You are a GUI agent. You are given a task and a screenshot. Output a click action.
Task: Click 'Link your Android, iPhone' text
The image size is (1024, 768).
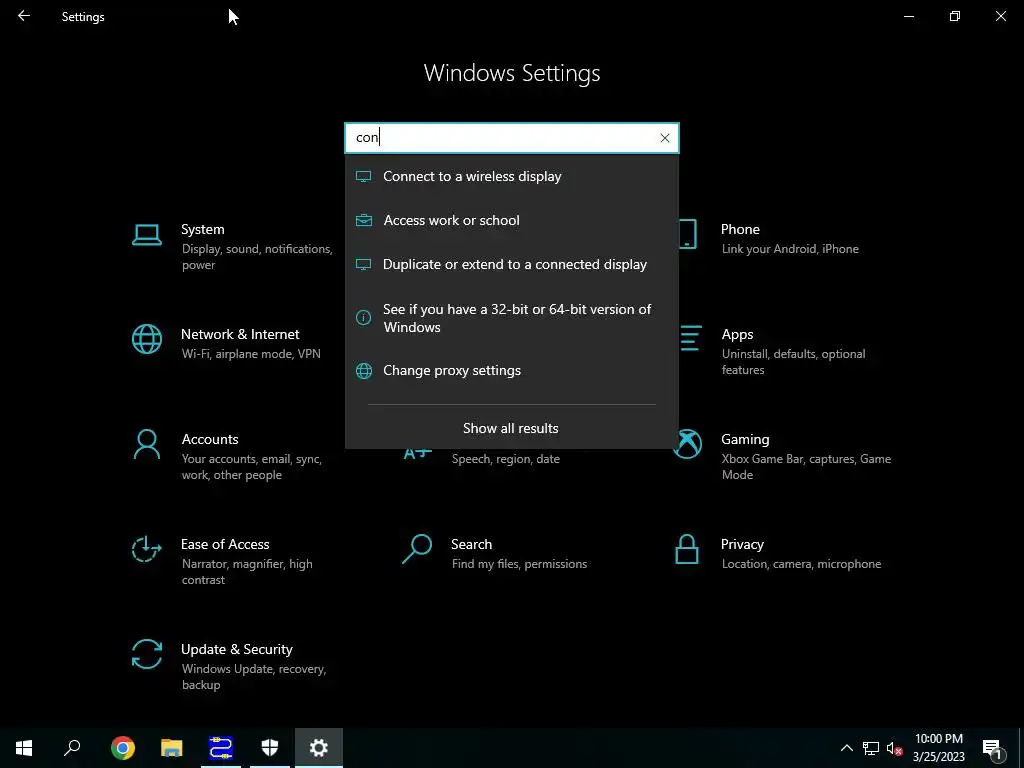[790, 249]
